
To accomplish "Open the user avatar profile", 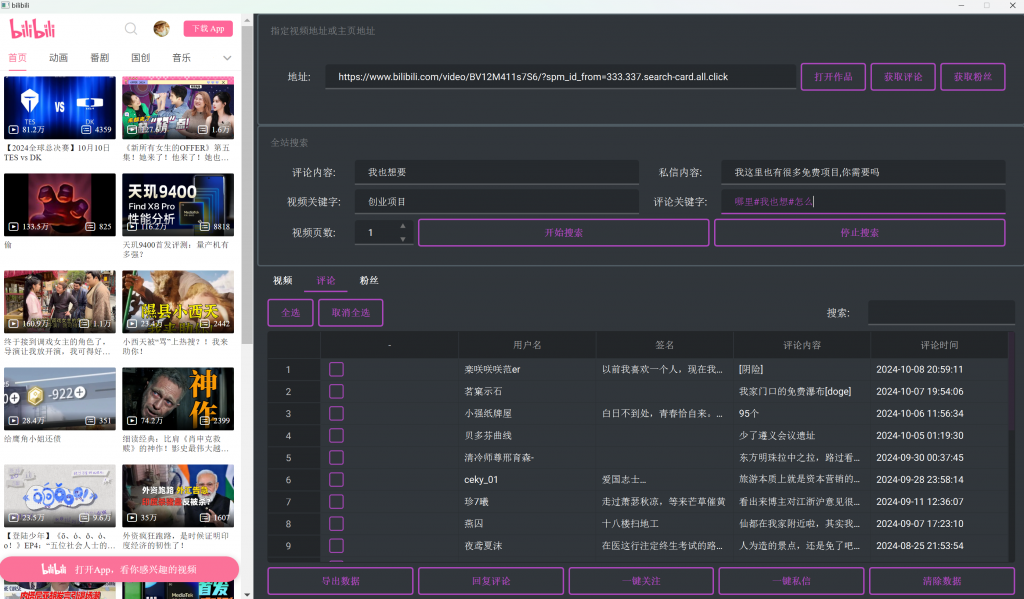I will pos(161,29).
